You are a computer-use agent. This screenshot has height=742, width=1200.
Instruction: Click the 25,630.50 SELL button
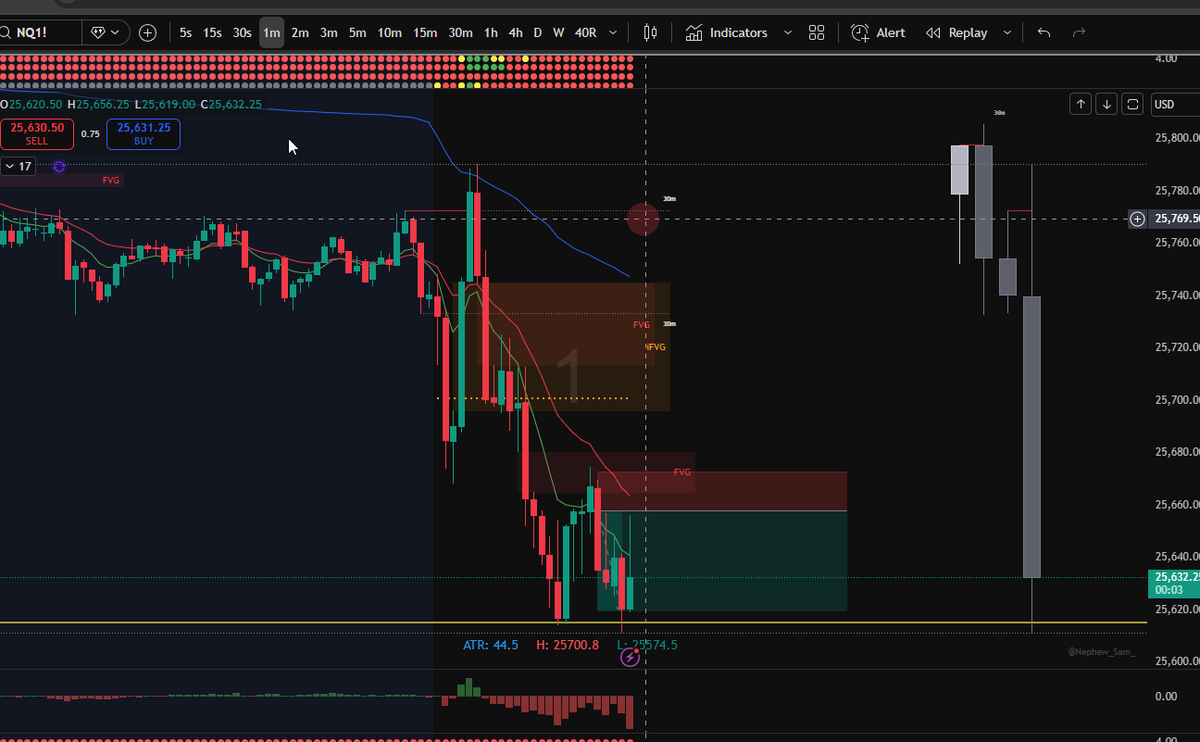[37, 134]
